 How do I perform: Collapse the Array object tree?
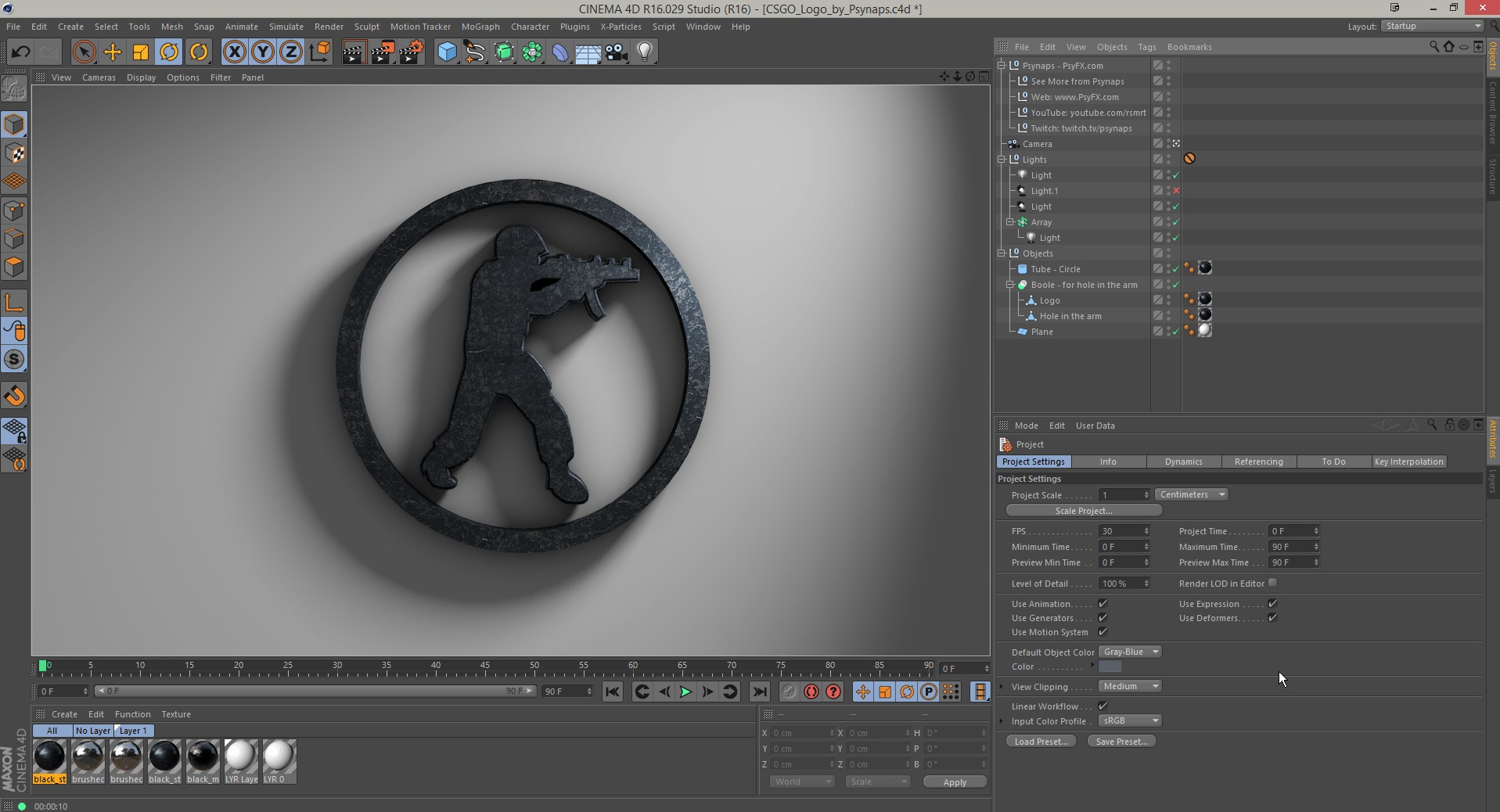(1010, 222)
